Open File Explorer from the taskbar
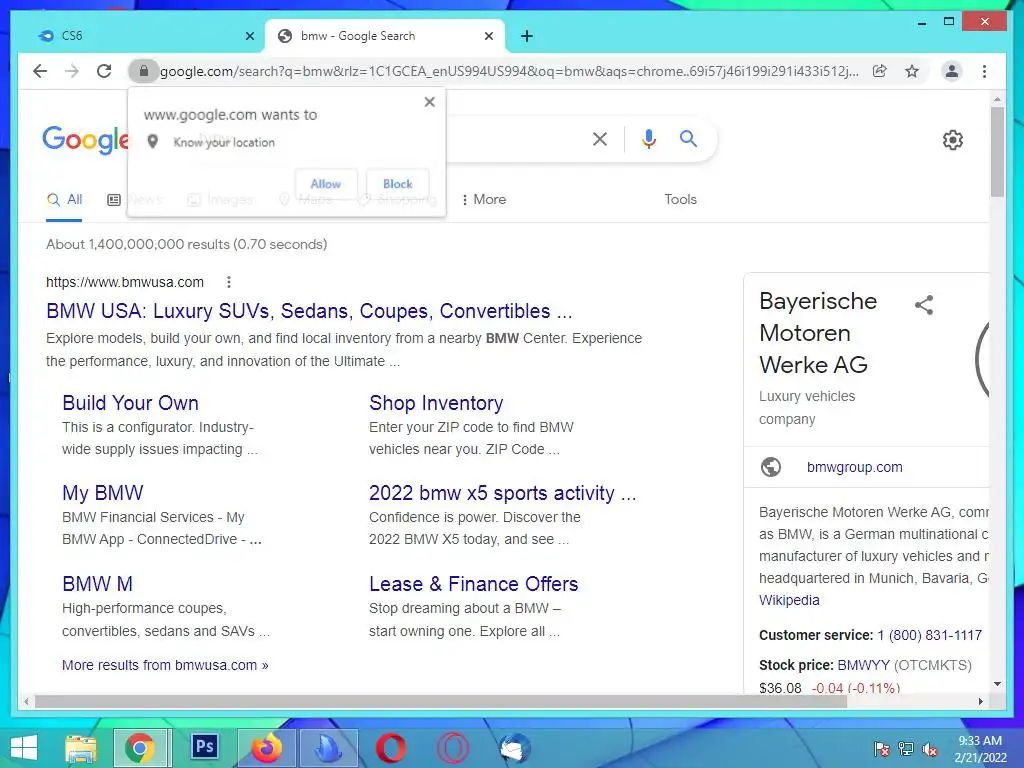This screenshot has height=768, width=1024. tap(81, 748)
